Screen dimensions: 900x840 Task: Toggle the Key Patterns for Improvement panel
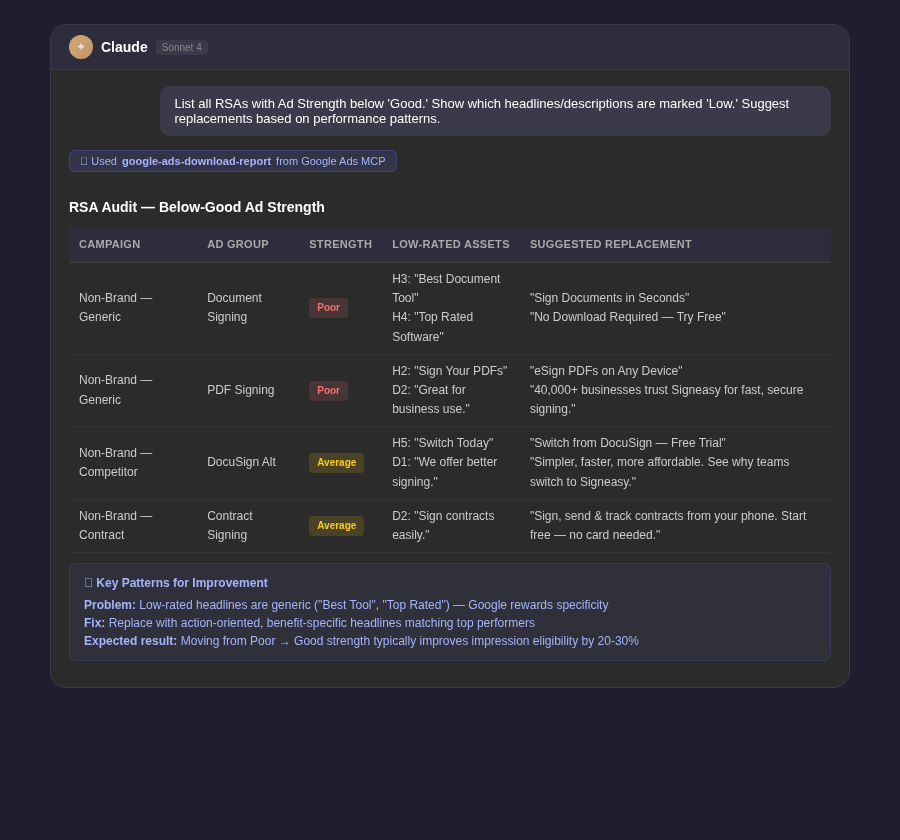pos(449,611)
